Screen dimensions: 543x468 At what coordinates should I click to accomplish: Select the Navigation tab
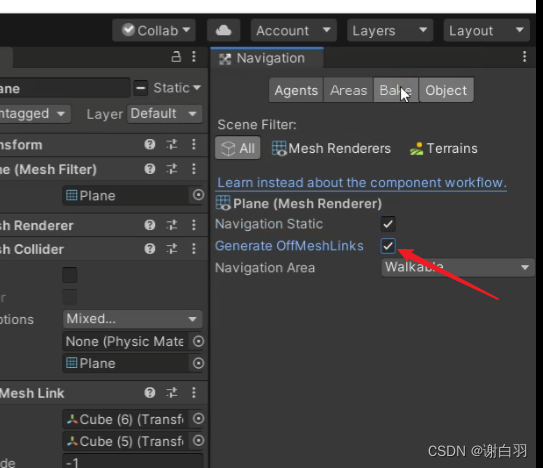click(267, 58)
